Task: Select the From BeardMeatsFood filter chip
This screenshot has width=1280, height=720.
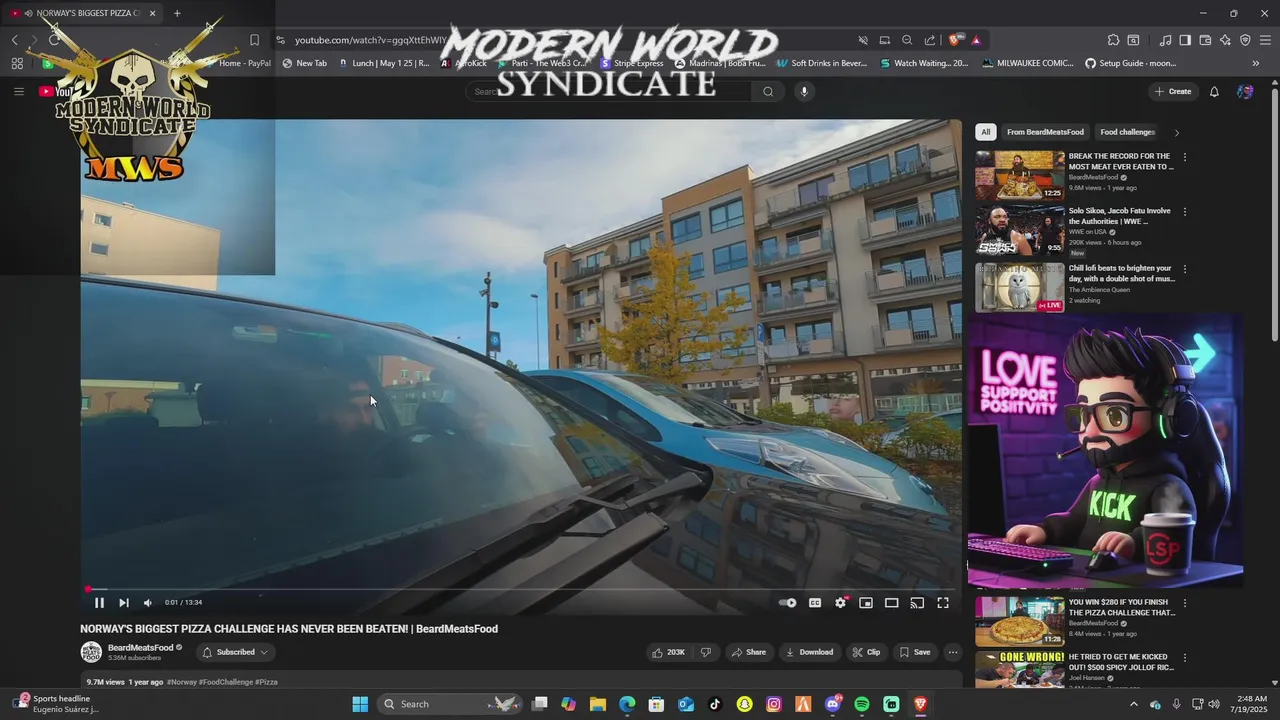Action: [x=1045, y=132]
